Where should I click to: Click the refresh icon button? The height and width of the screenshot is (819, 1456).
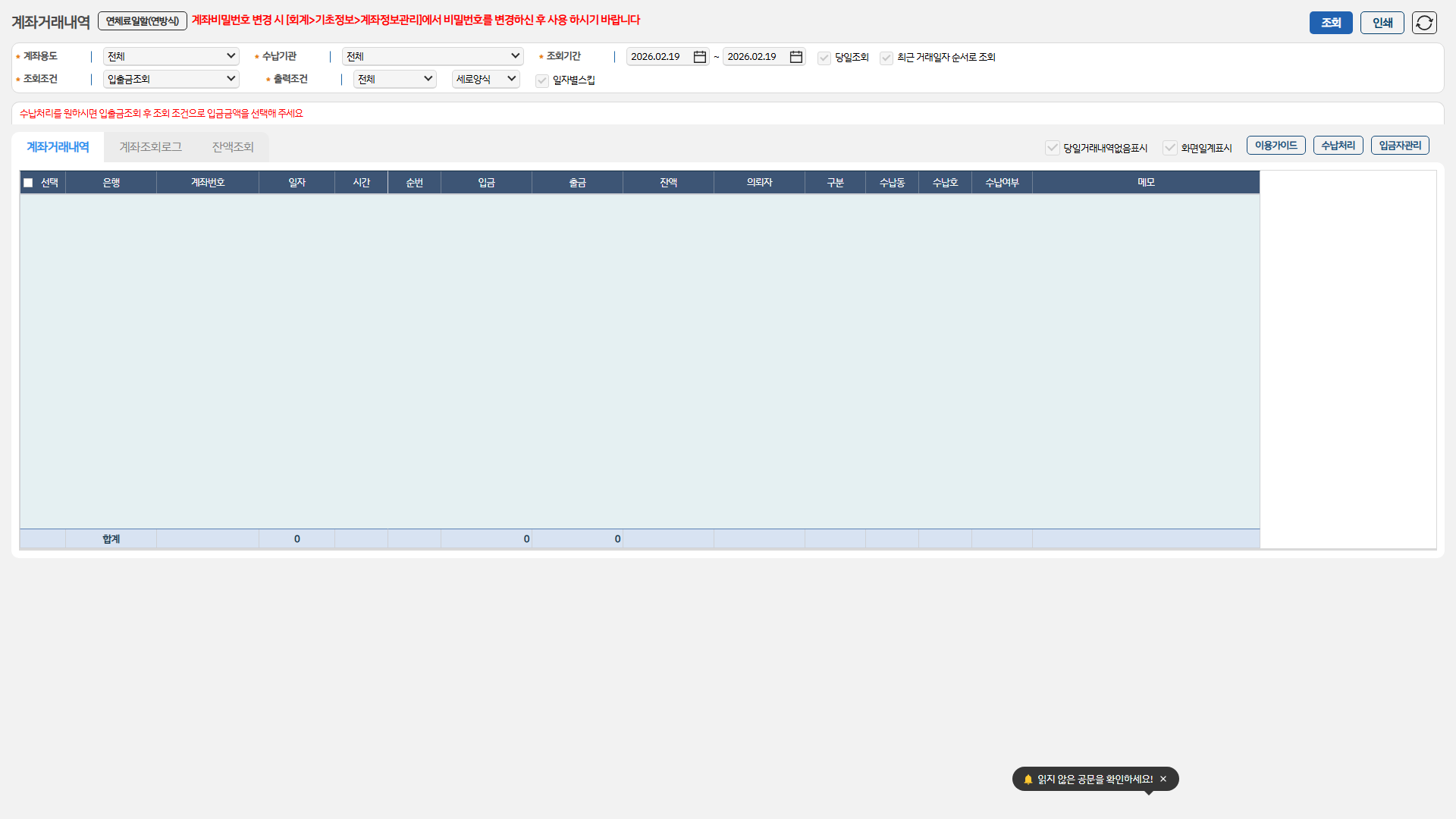coord(1424,23)
